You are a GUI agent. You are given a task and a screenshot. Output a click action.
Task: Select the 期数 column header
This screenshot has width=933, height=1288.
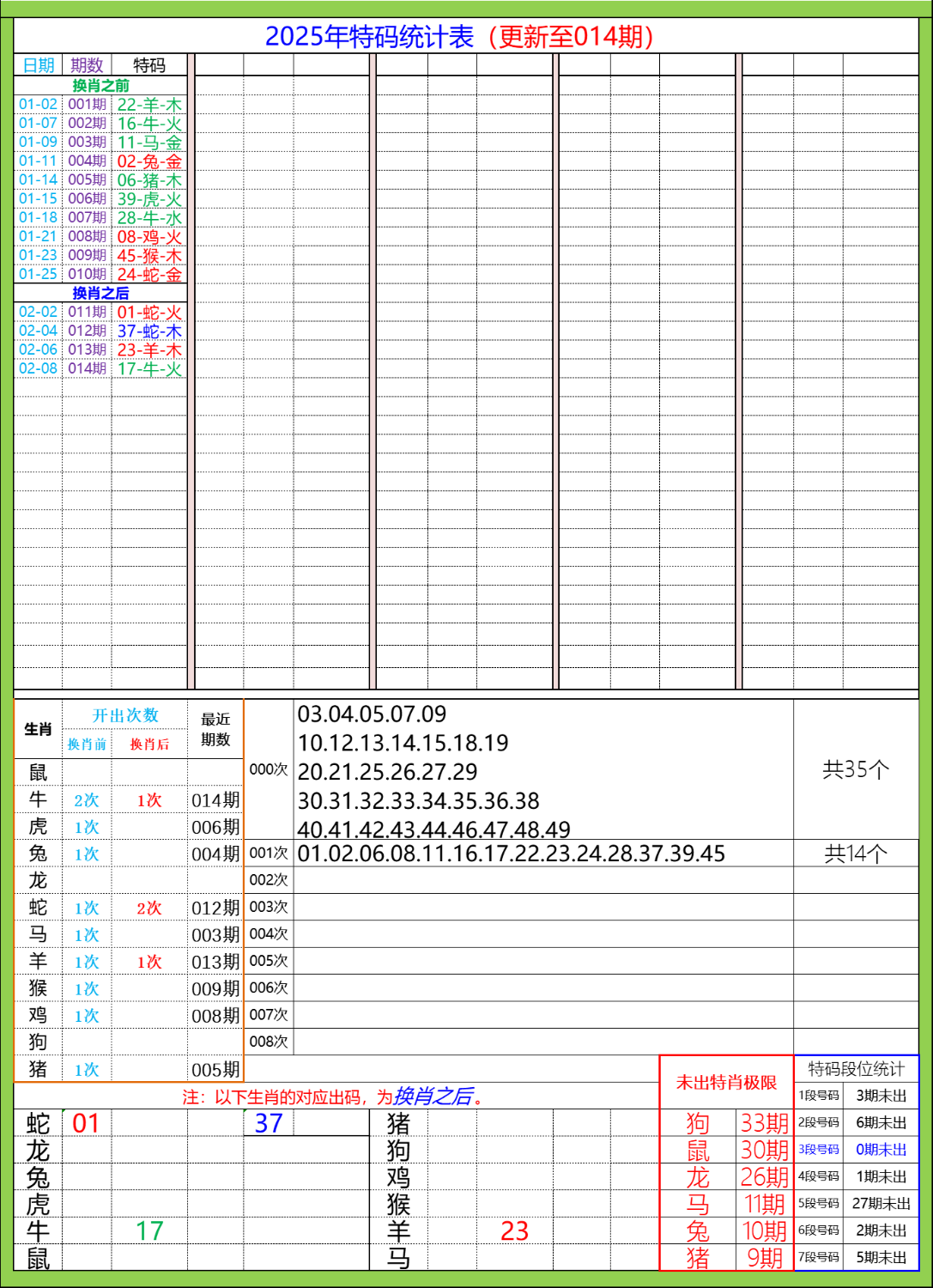point(86,64)
